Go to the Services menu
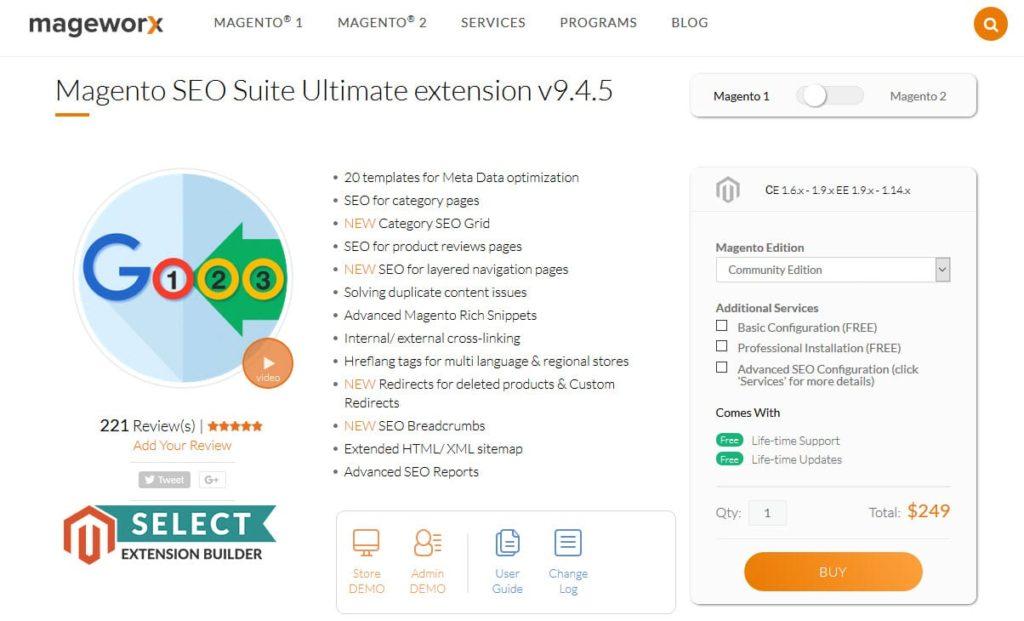1024x621 pixels. coord(493,23)
